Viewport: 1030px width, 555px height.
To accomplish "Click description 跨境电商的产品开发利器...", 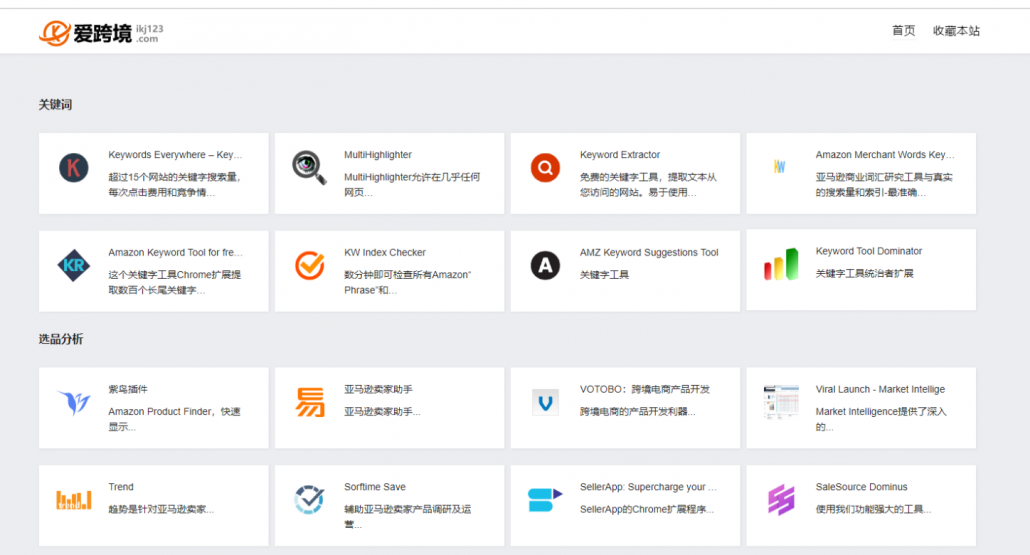I will click(637, 412).
